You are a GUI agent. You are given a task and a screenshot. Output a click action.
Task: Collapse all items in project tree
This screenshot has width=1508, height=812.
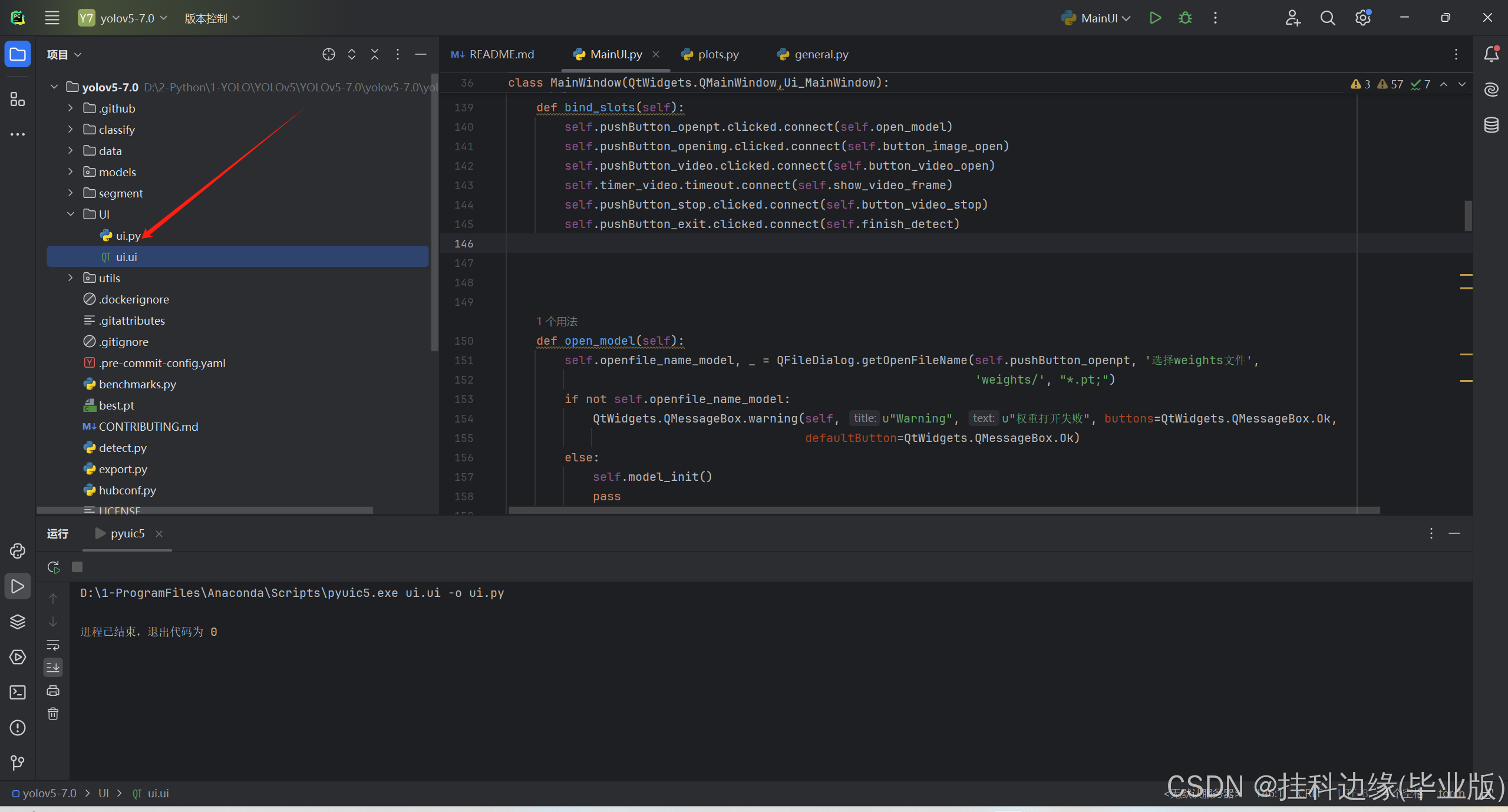[x=375, y=54]
